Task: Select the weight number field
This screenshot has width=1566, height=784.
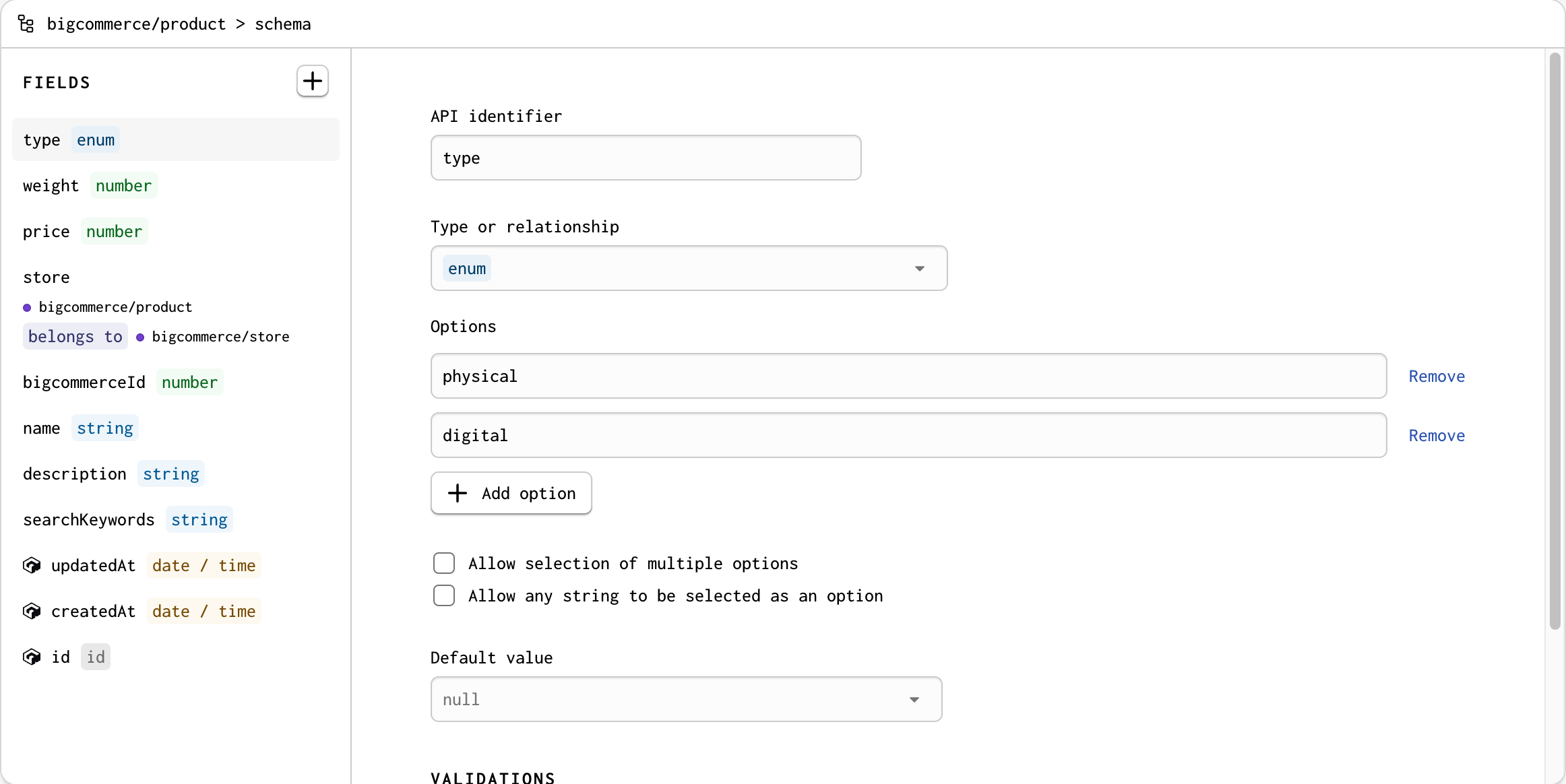Action: pos(175,185)
